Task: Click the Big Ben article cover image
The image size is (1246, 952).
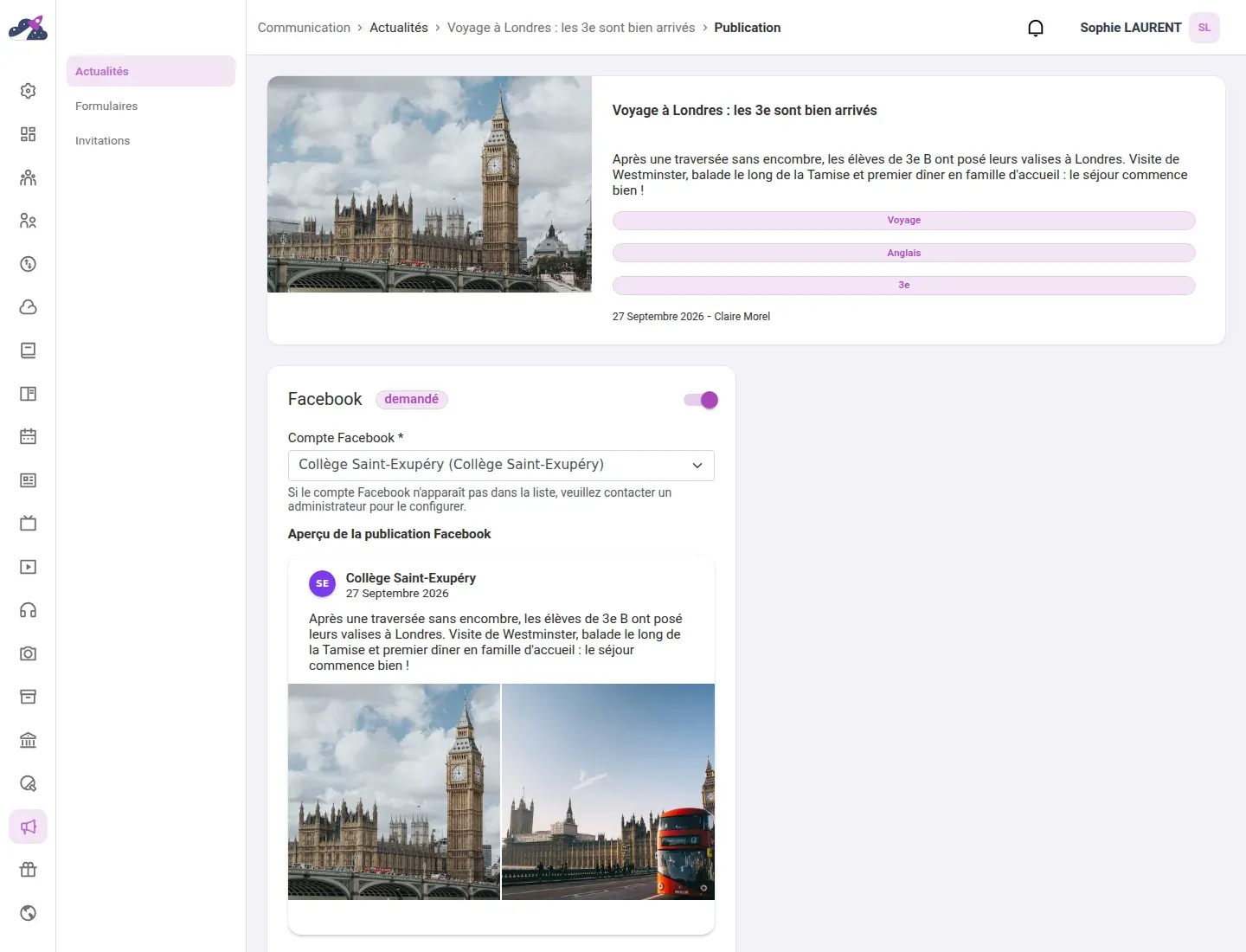Action: pyautogui.click(x=429, y=184)
